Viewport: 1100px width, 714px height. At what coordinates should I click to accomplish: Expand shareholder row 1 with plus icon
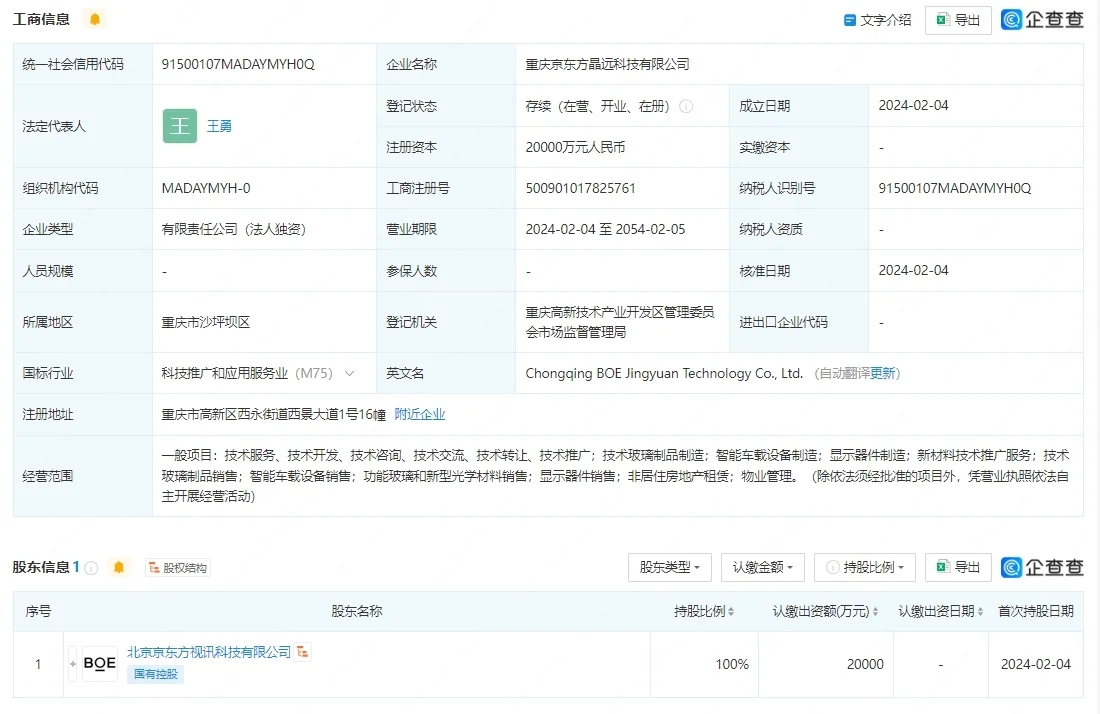tap(72, 664)
